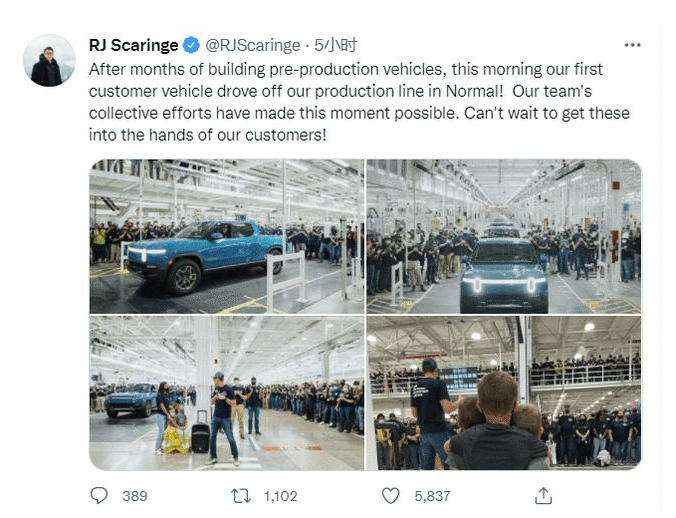The width and height of the screenshot is (676, 518).
Task: Open RJ Scaringe's profile avatar
Action: pyautogui.click(x=48, y=60)
